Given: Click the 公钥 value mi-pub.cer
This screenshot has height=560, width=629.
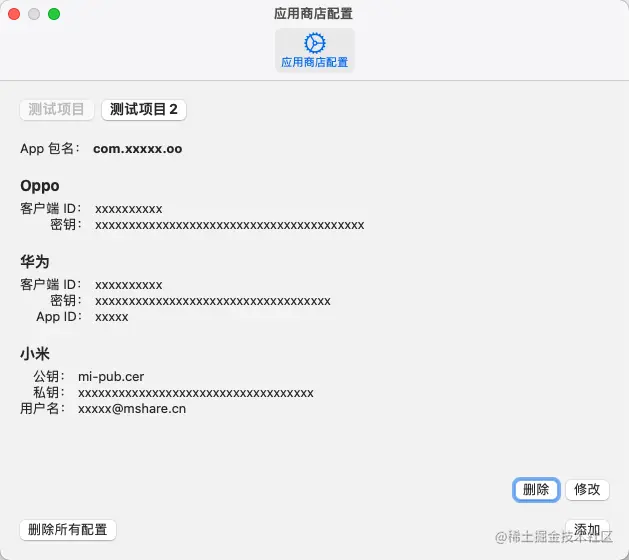Looking at the screenshot, I should coord(111,377).
